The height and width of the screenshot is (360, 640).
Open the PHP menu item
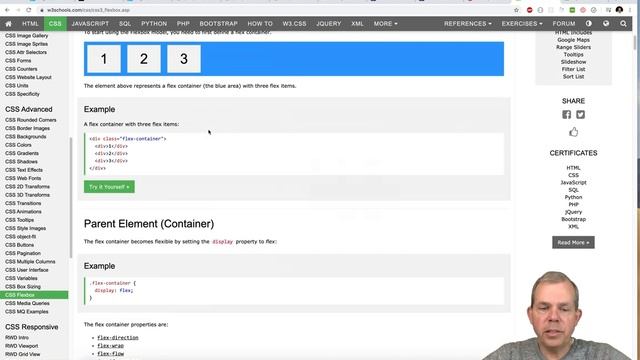pos(183,24)
